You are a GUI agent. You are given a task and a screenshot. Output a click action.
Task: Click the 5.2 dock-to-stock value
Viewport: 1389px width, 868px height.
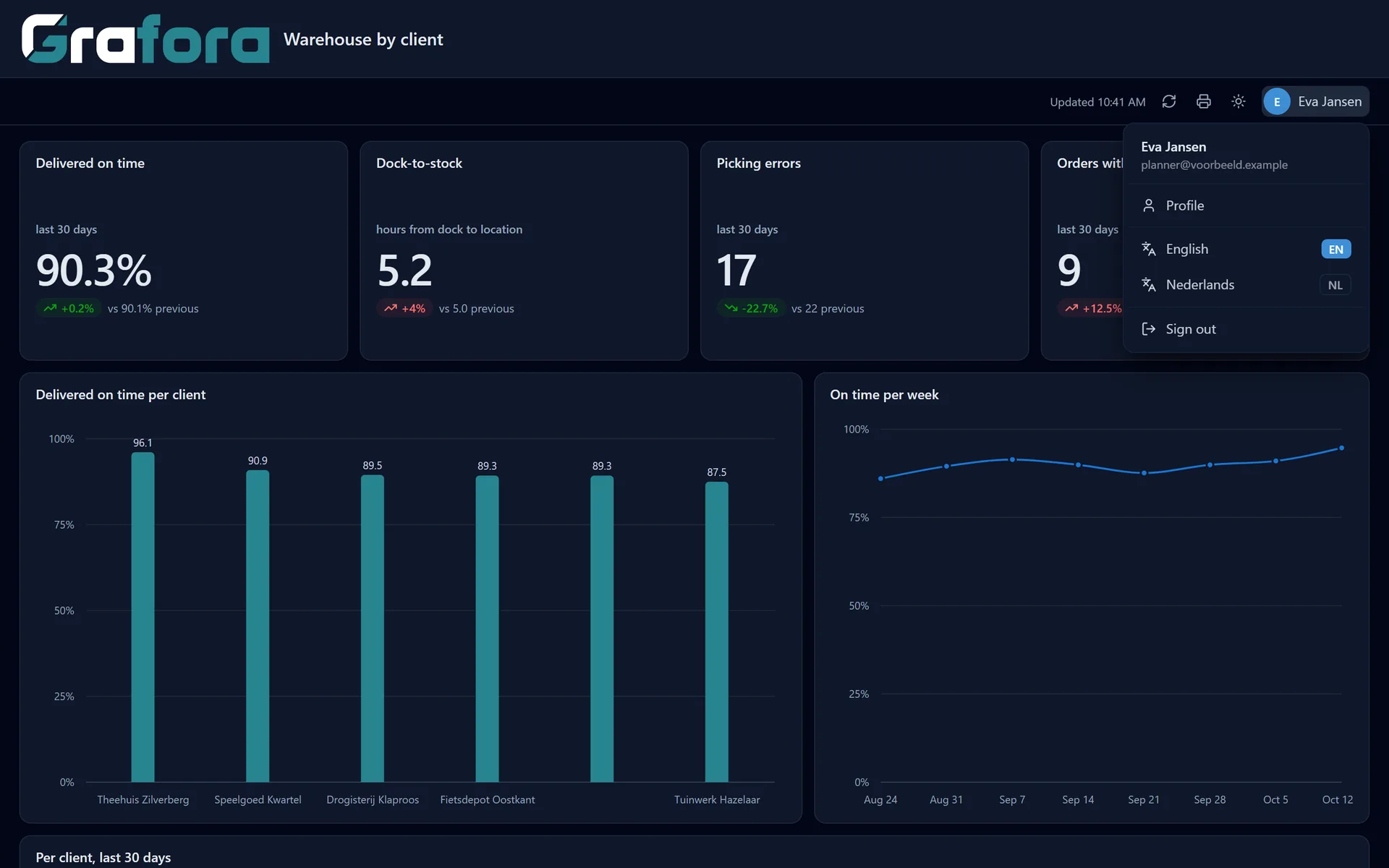point(404,271)
